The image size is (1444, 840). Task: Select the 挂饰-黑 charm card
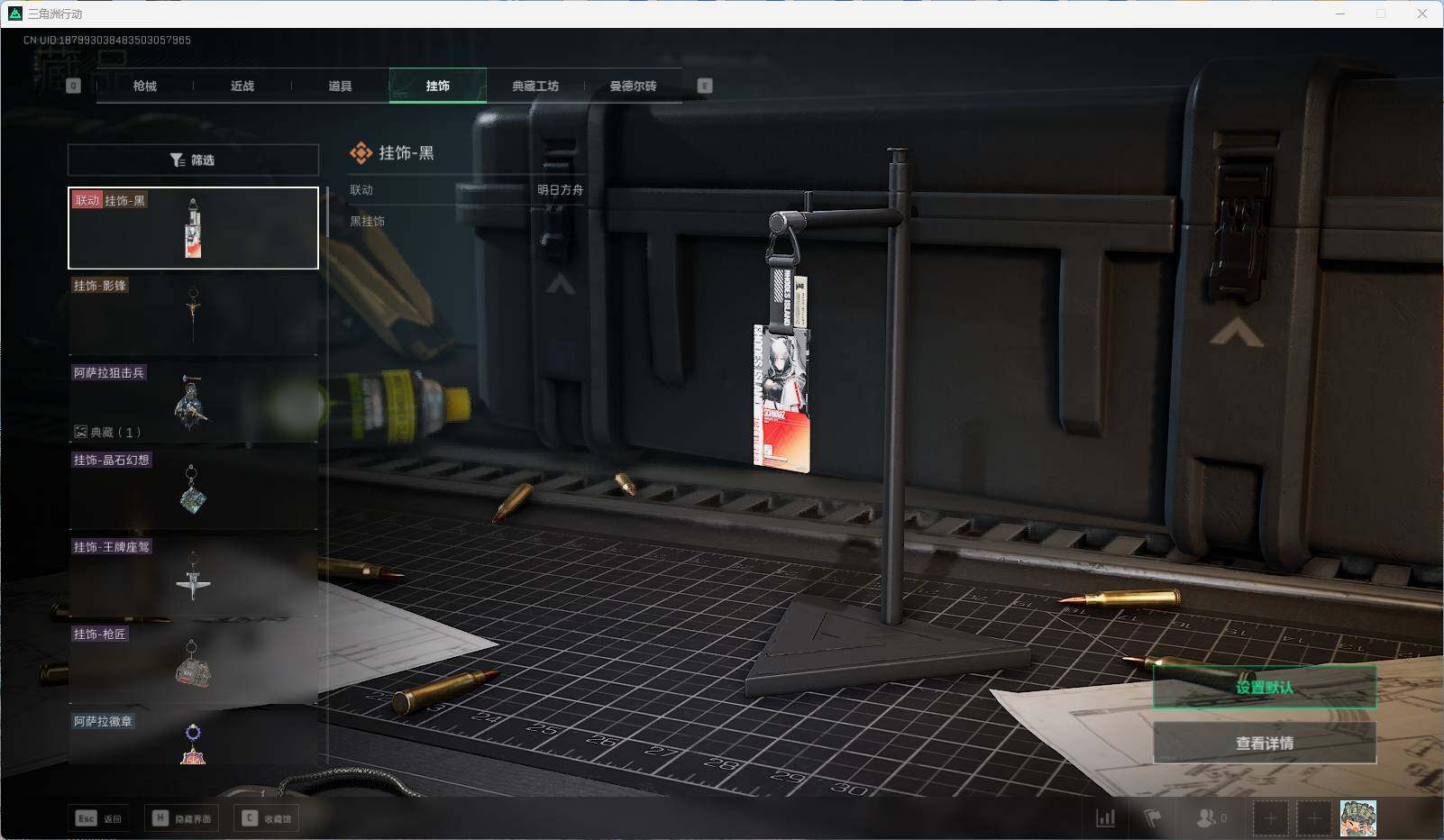[x=193, y=228]
